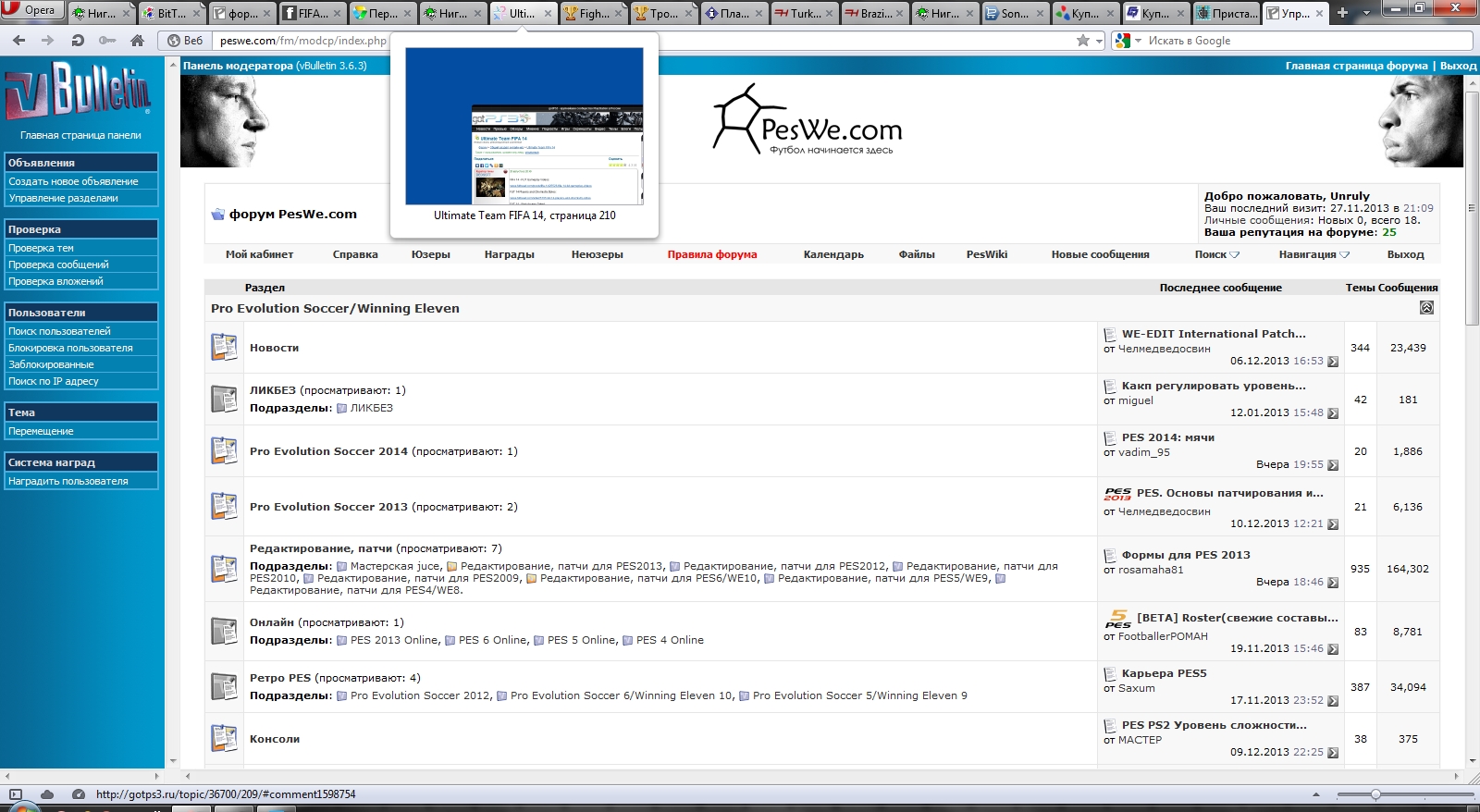Collapse the Pro Evolution Soccer/Winning Eleven category
This screenshot has width=1480, height=812.
pyautogui.click(x=1426, y=308)
